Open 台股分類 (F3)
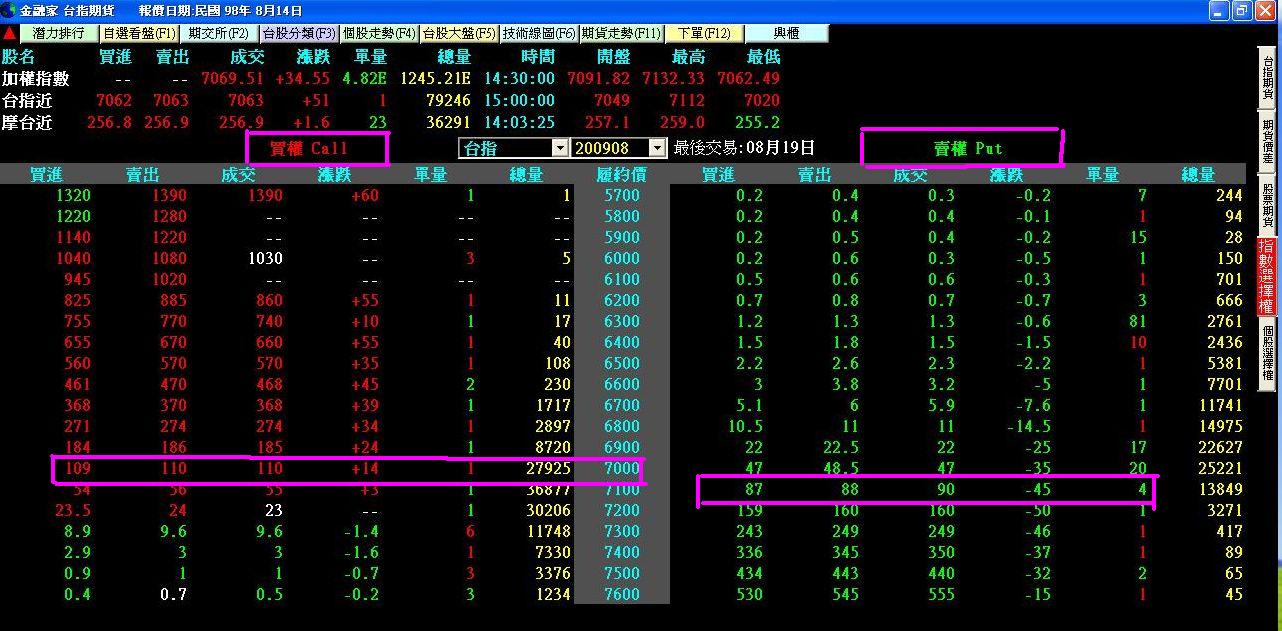This screenshot has width=1282, height=631. (298, 33)
